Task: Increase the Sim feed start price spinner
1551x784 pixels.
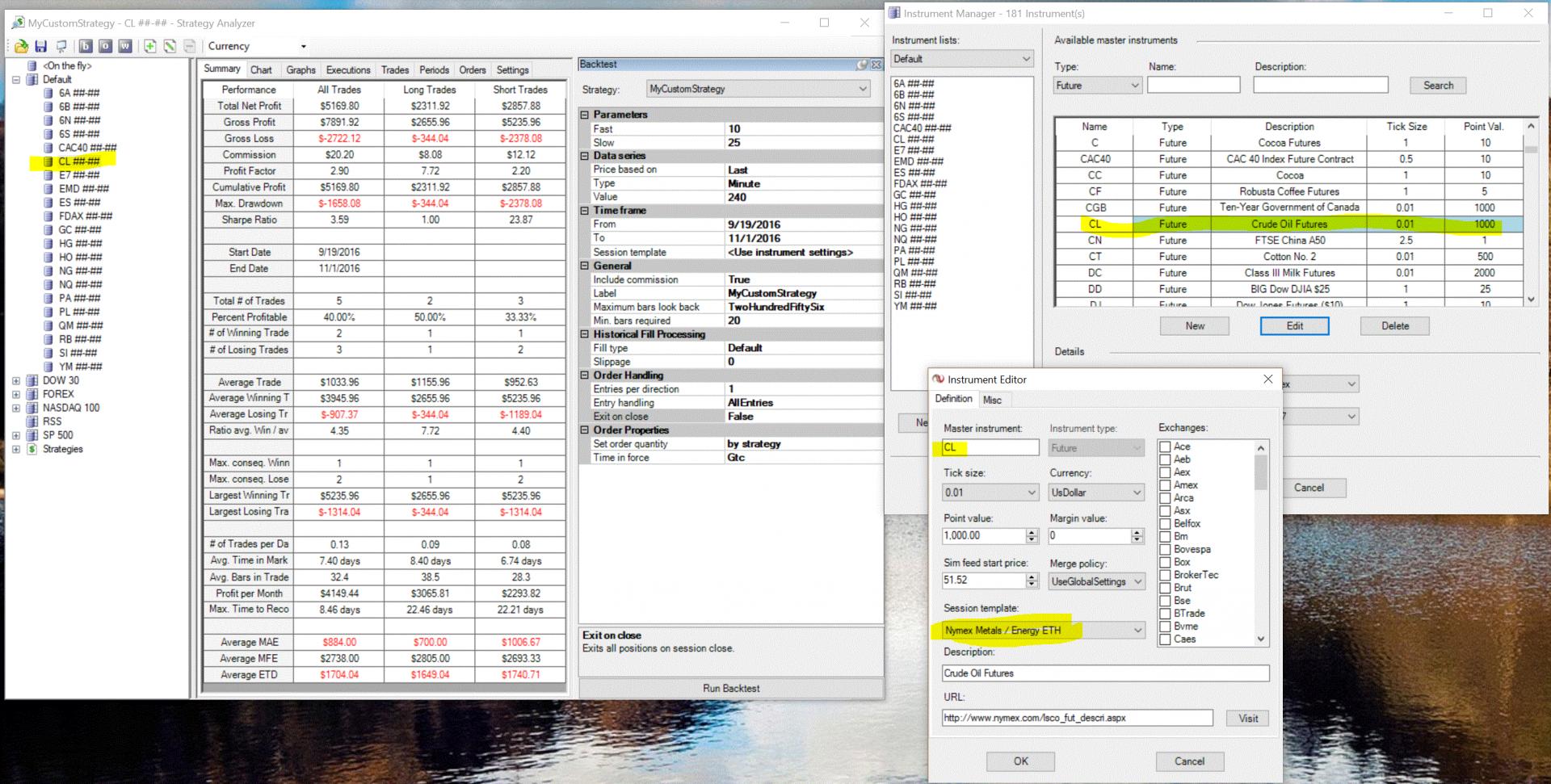Action: (1032, 576)
